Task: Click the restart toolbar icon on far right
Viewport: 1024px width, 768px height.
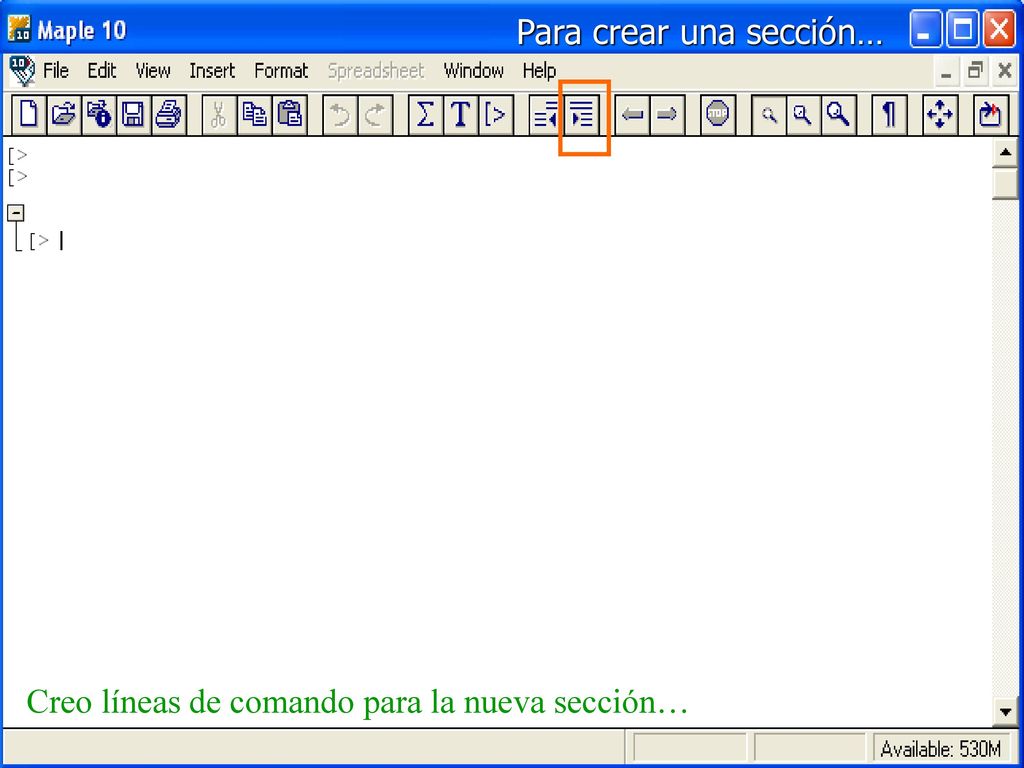Action: pyautogui.click(x=991, y=115)
